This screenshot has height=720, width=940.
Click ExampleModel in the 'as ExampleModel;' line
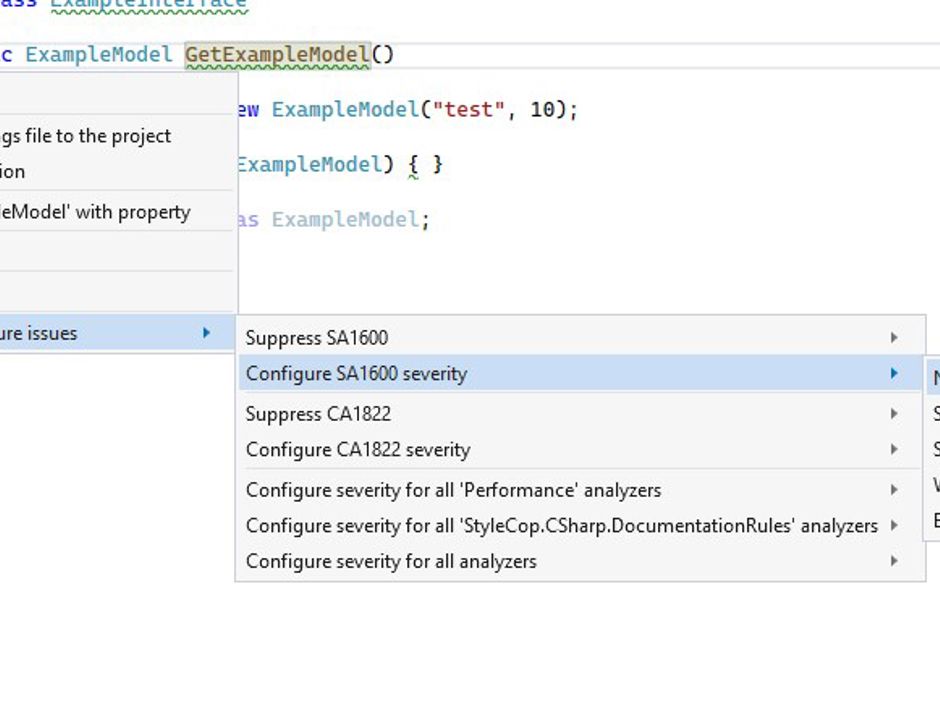pyautogui.click(x=345, y=219)
